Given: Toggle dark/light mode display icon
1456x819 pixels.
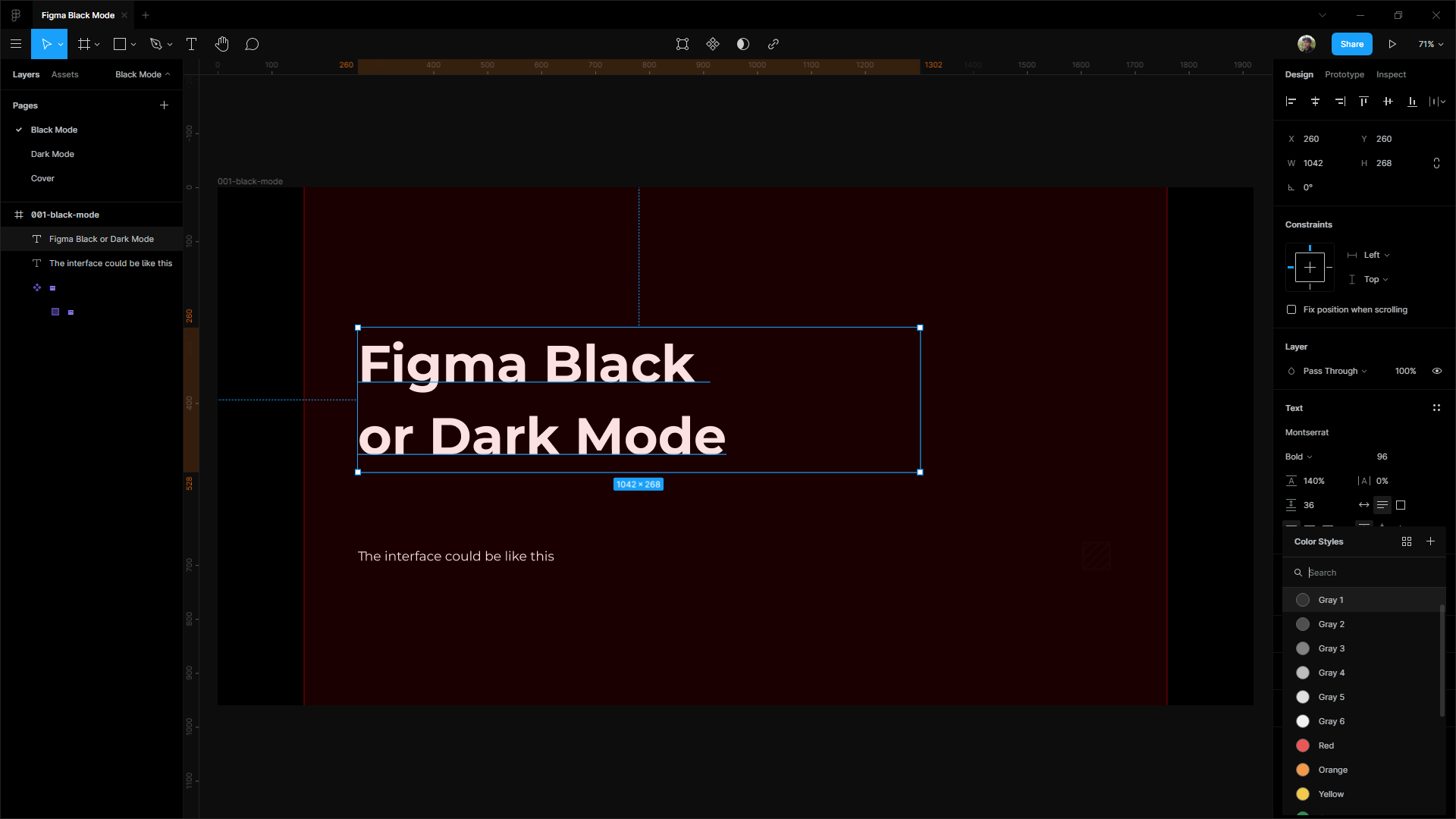Looking at the screenshot, I should point(742,44).
